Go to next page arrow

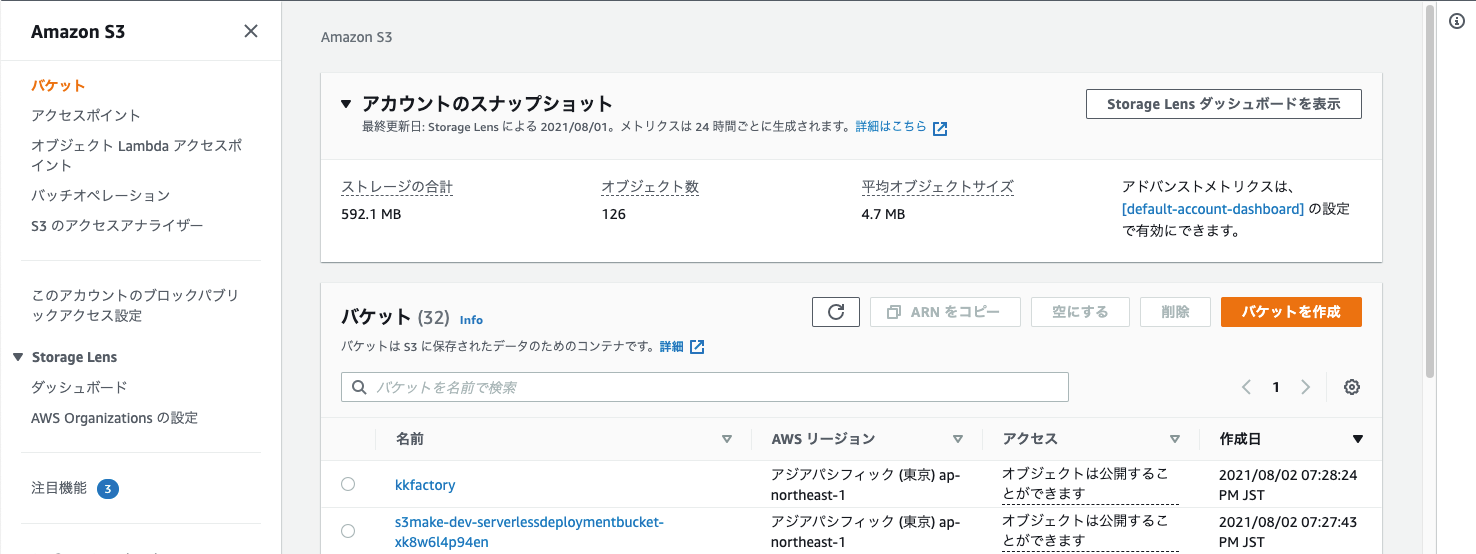coord(1305,387)
